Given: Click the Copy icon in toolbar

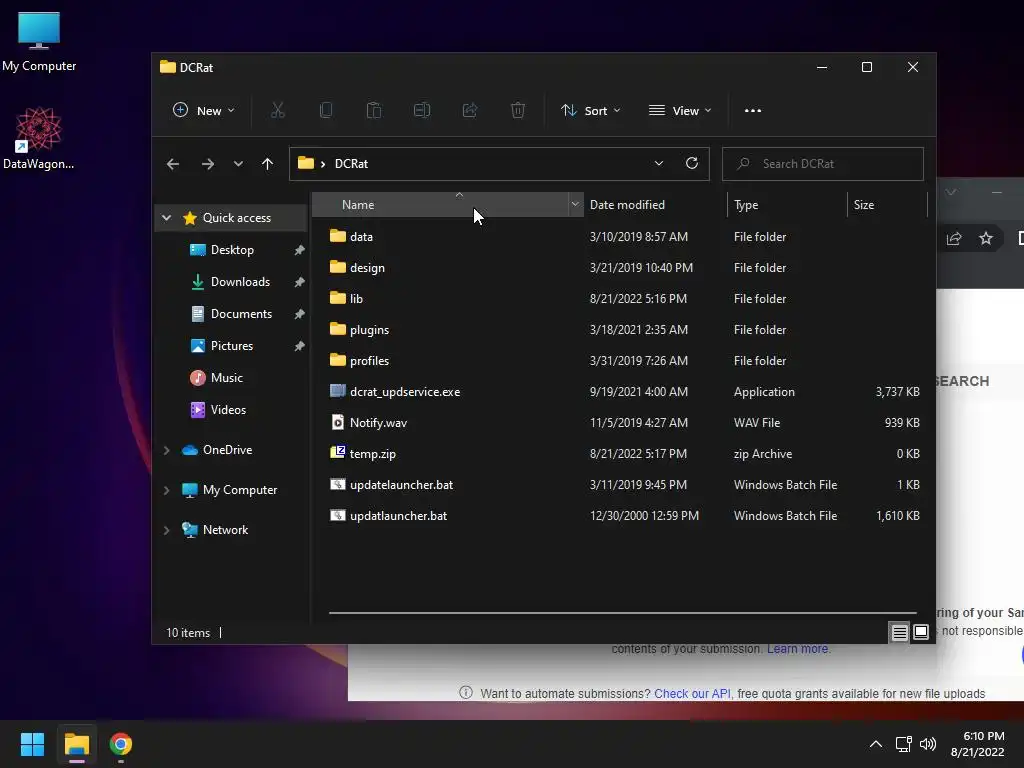Looking at the screenshot, I should pyautogui.click(x=326, y=110).
